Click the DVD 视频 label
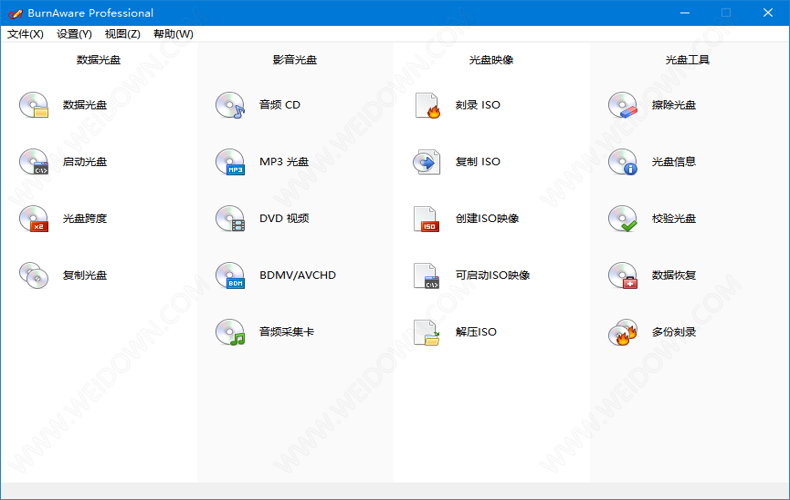 [284, 219]
